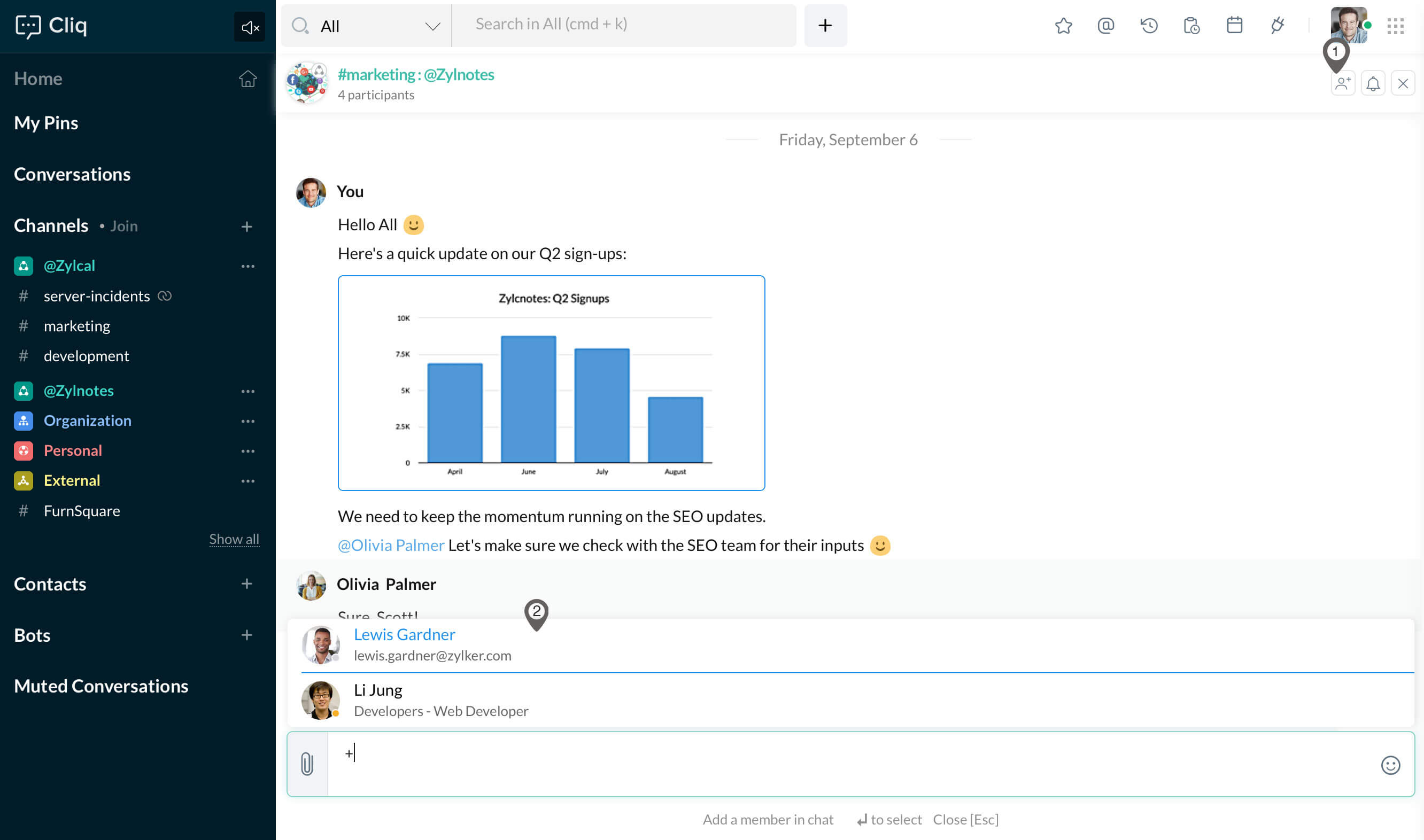
Task: Open starred messages star icon
Action: pos(1063,26)
